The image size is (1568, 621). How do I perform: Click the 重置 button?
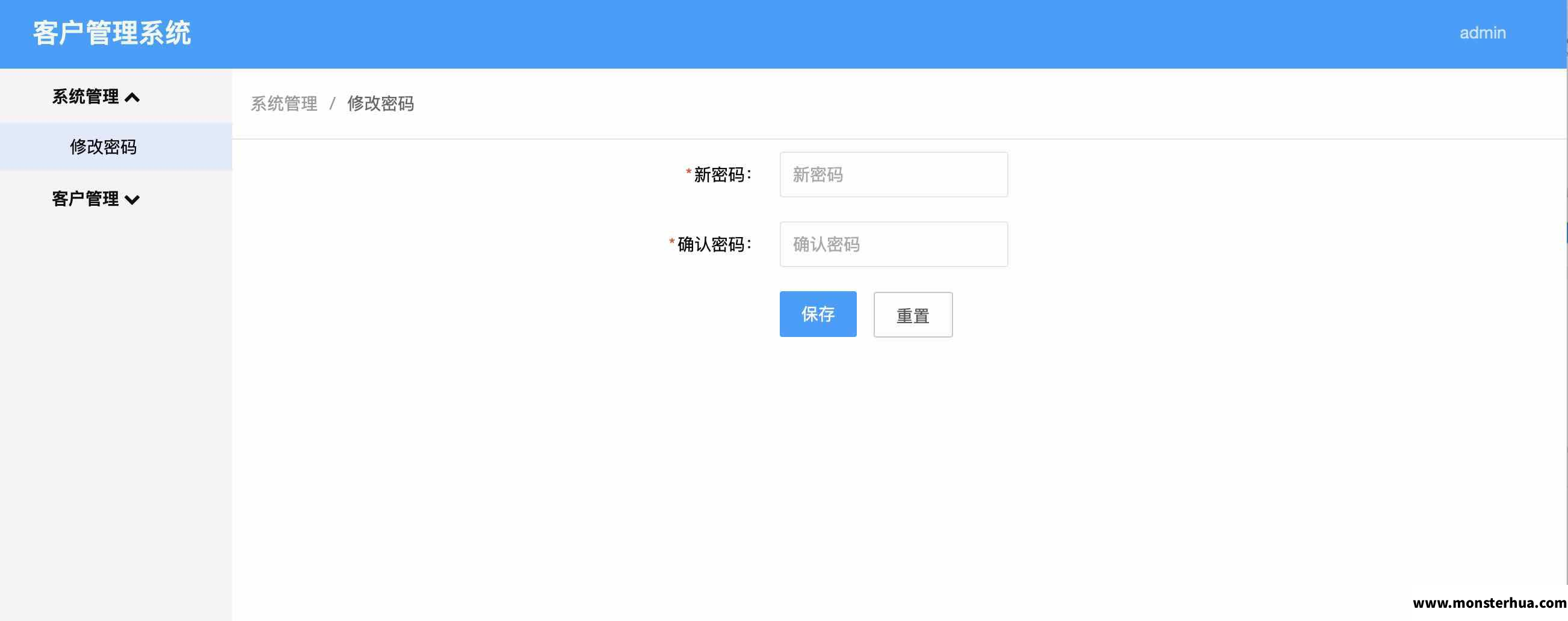pyautogui.click(x=912, y=315)
